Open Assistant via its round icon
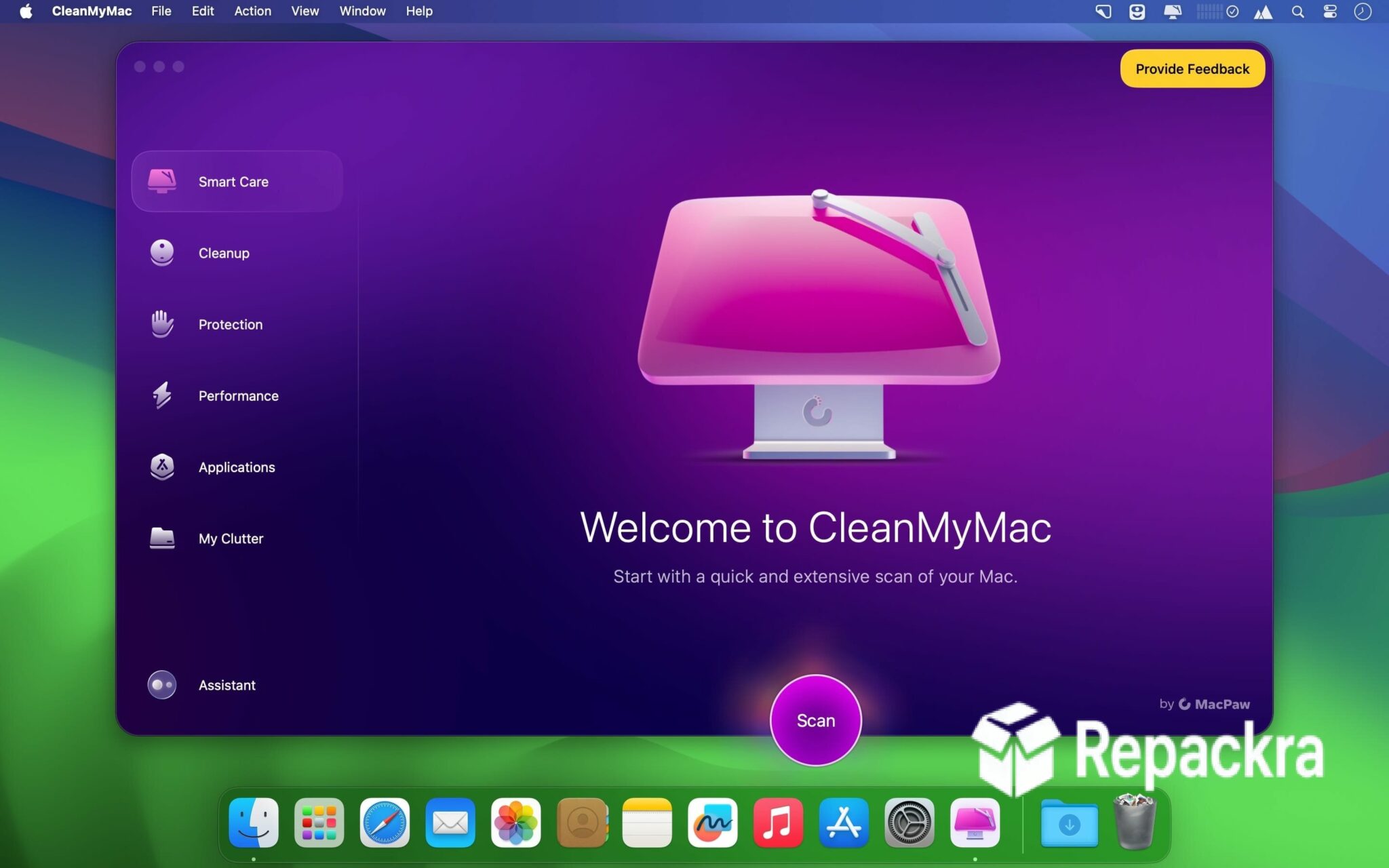 (x=162, y=685)
